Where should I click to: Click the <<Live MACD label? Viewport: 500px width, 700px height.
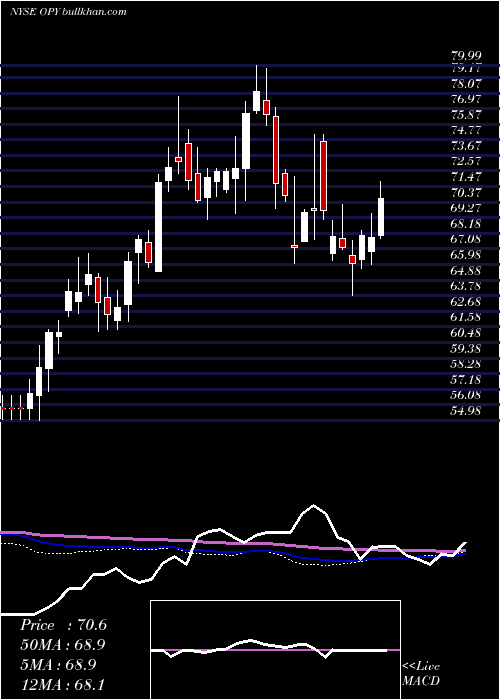(421, 673)
